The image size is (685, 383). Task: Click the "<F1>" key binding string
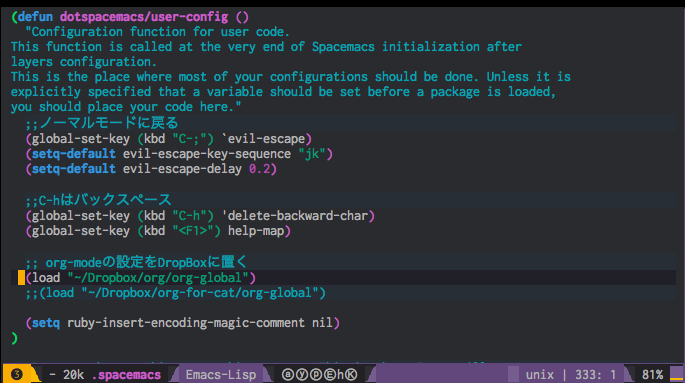tap(193, 231)
